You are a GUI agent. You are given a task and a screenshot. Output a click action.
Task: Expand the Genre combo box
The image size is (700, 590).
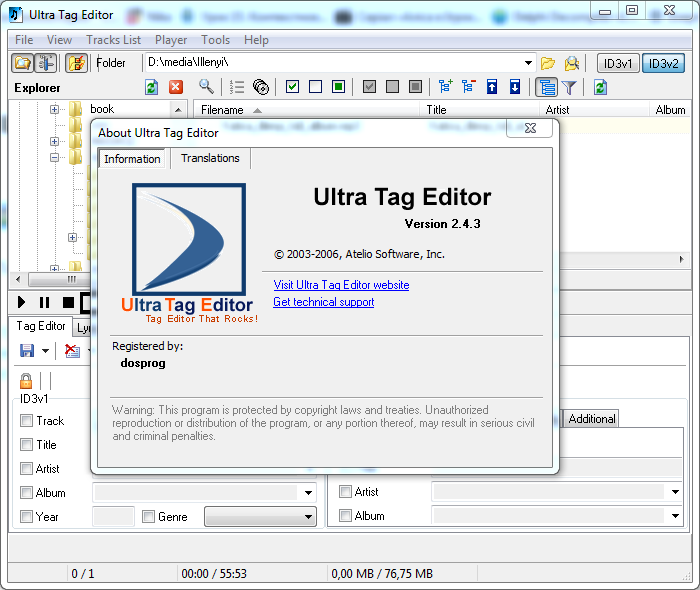pyautogui.click(x=307, y=517)
